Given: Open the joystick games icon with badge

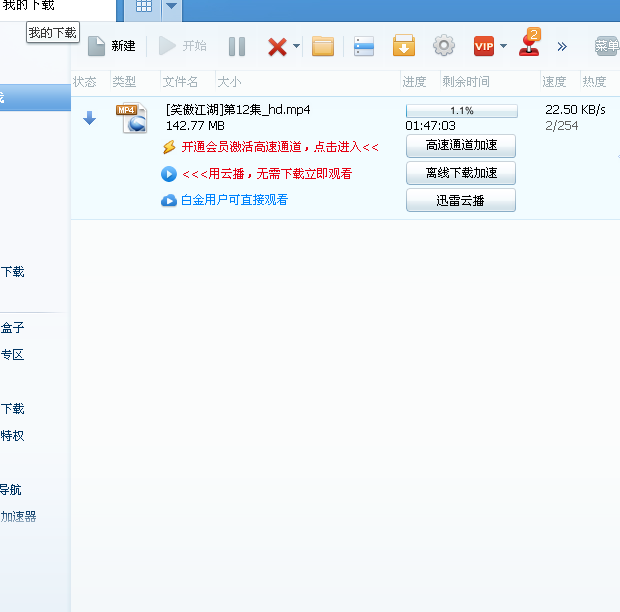Looking at the screenshot, I should pyautogui.click(x=529, y=42).
